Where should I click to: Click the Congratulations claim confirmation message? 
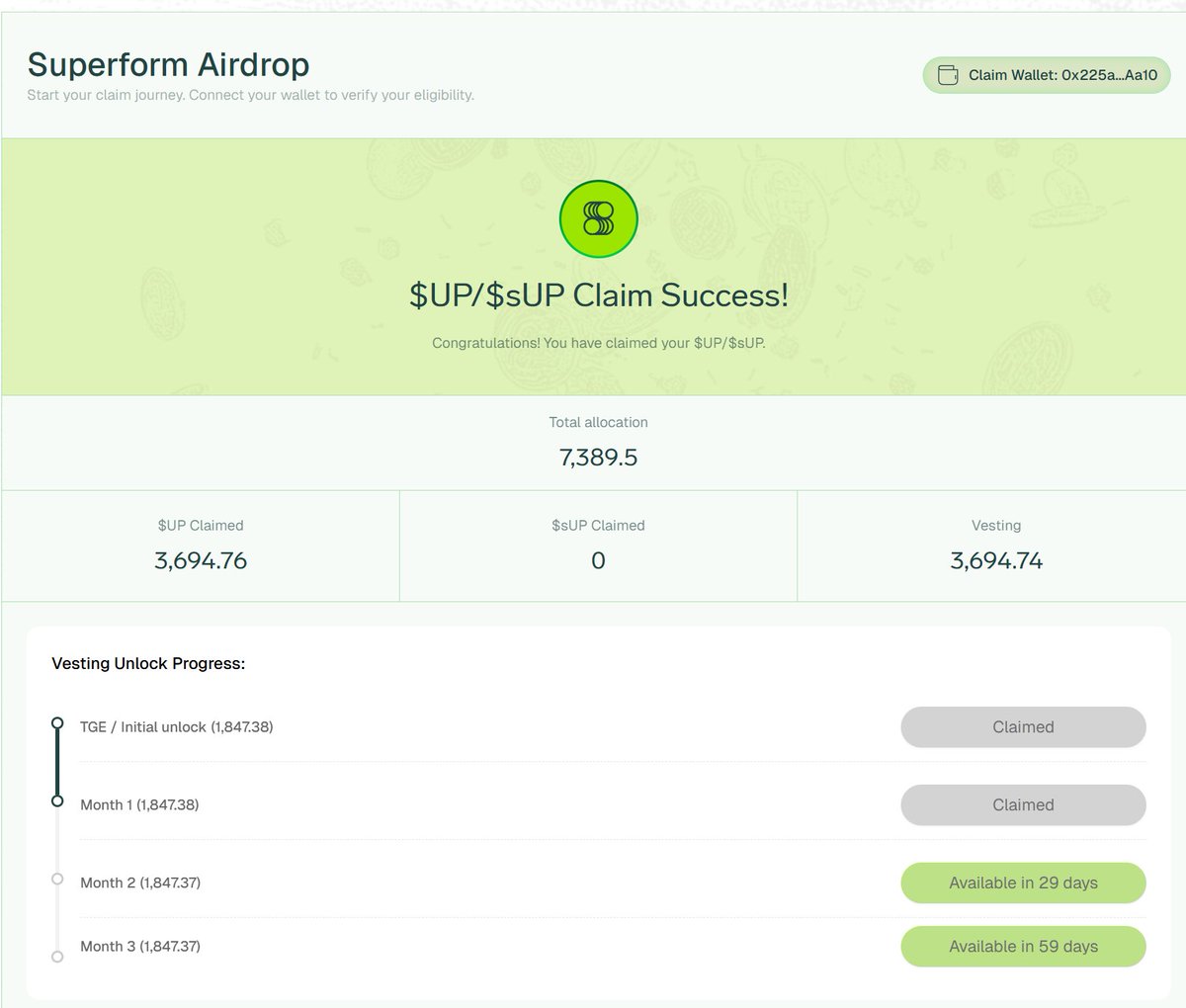click(599, 344)
